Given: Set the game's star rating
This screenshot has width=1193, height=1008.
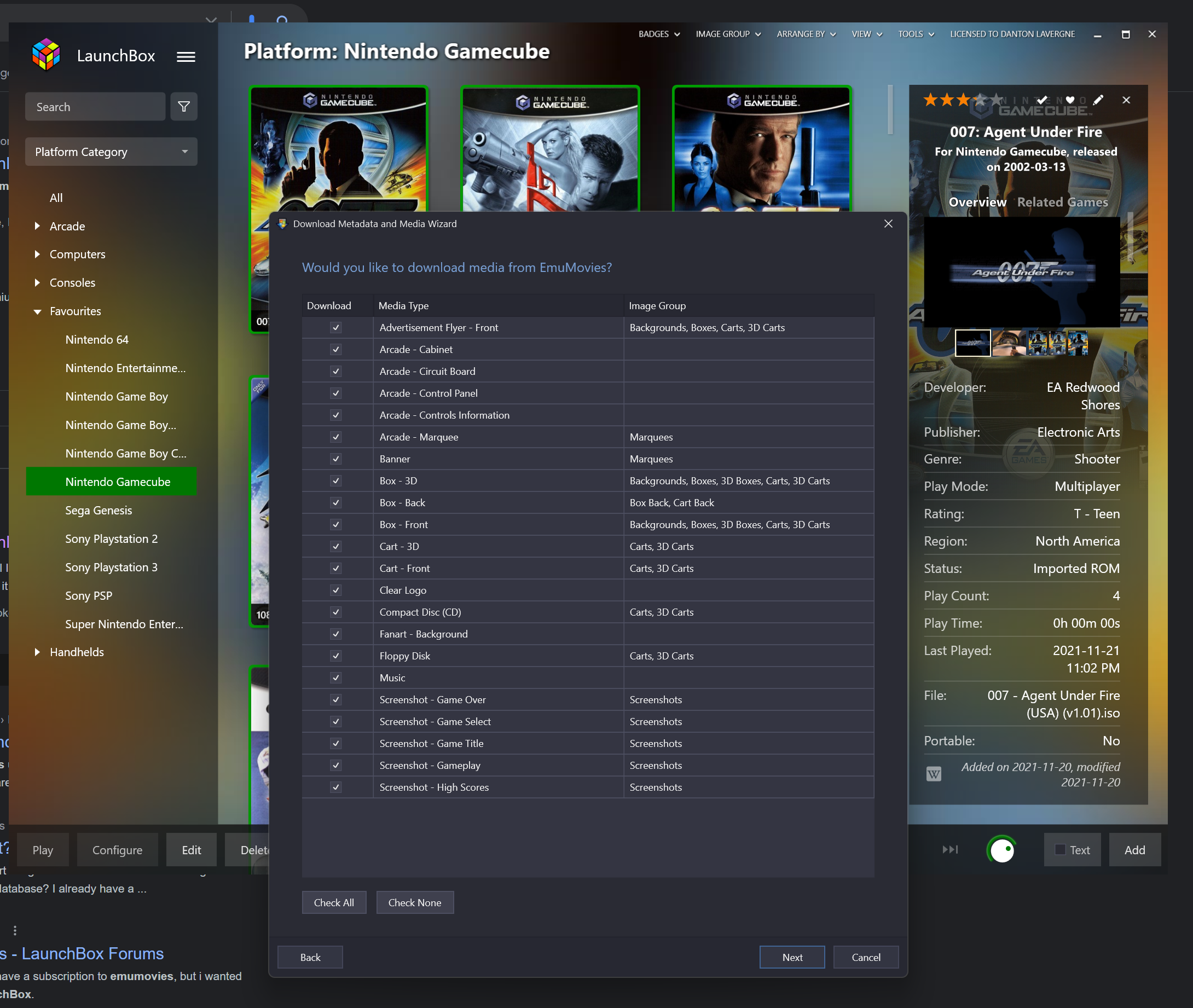Looking at the screenshot, I should [x=963, y=100].
